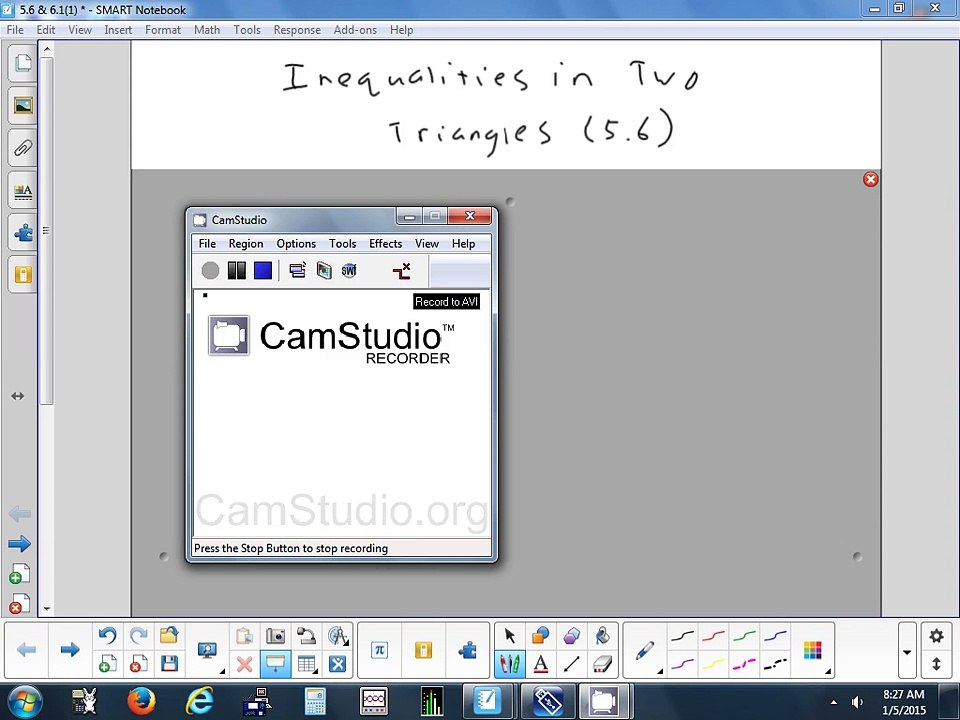
Task: Click the Select arrow tool
Action: point(509,636)
